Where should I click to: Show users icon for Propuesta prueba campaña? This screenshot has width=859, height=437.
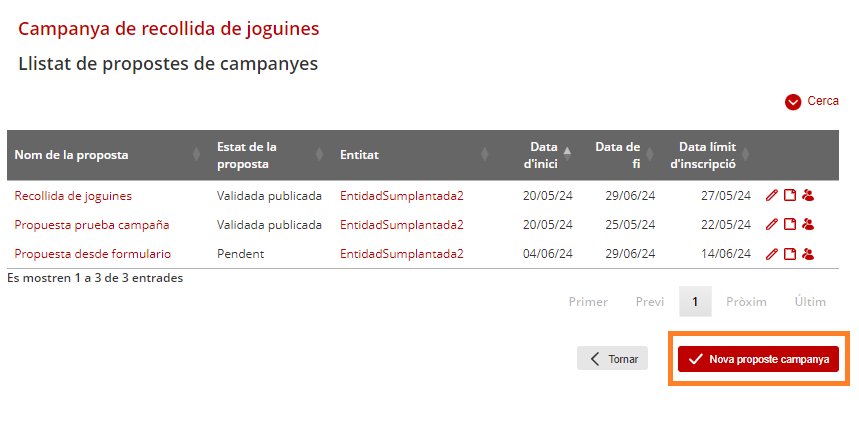[x=808, y=225]
